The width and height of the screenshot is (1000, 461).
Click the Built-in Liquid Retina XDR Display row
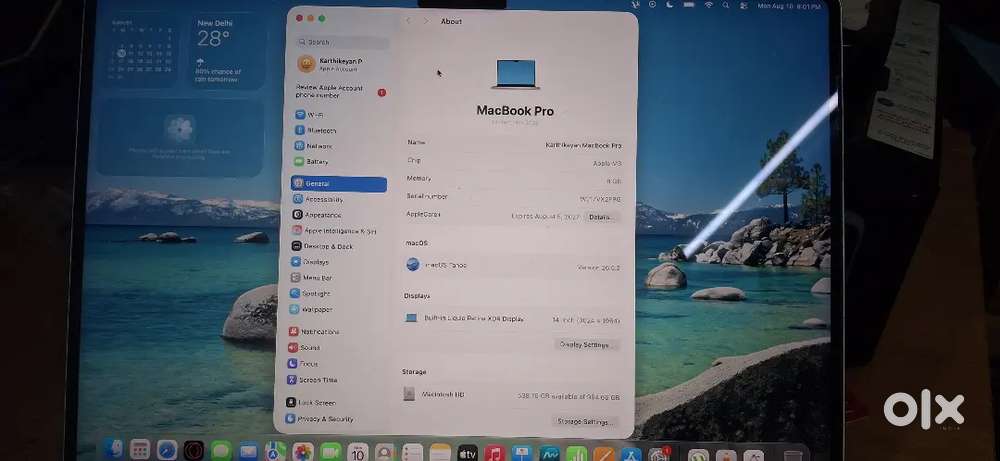coord(512,318)
